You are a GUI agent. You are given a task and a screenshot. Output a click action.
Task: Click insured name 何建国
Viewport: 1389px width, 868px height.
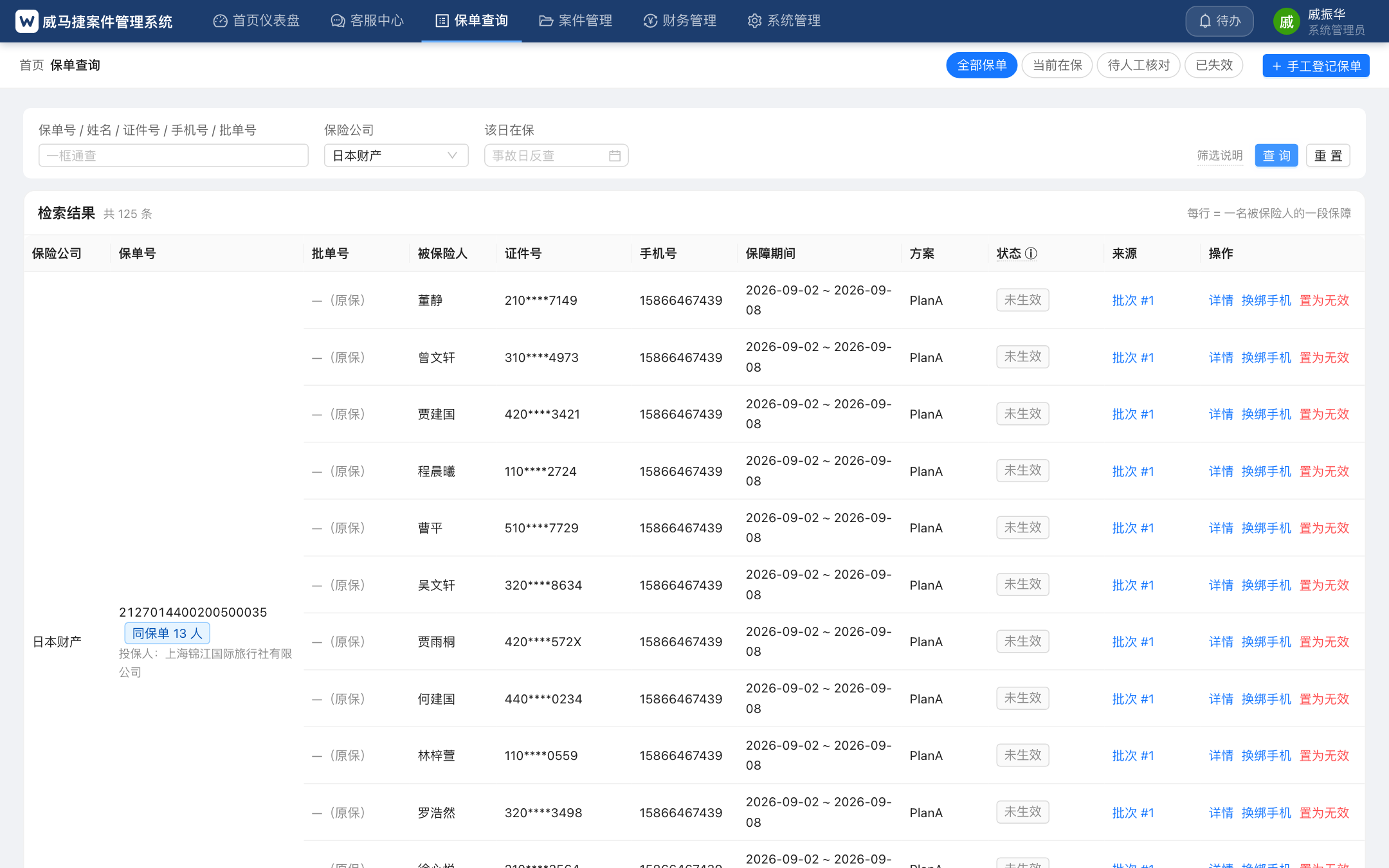pyautogui.click(x=437, y=699)
